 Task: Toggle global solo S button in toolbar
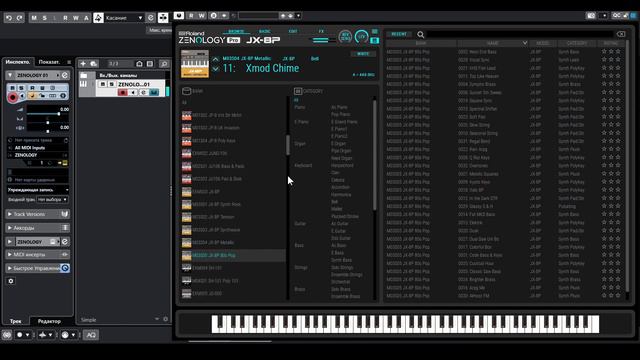44,18
